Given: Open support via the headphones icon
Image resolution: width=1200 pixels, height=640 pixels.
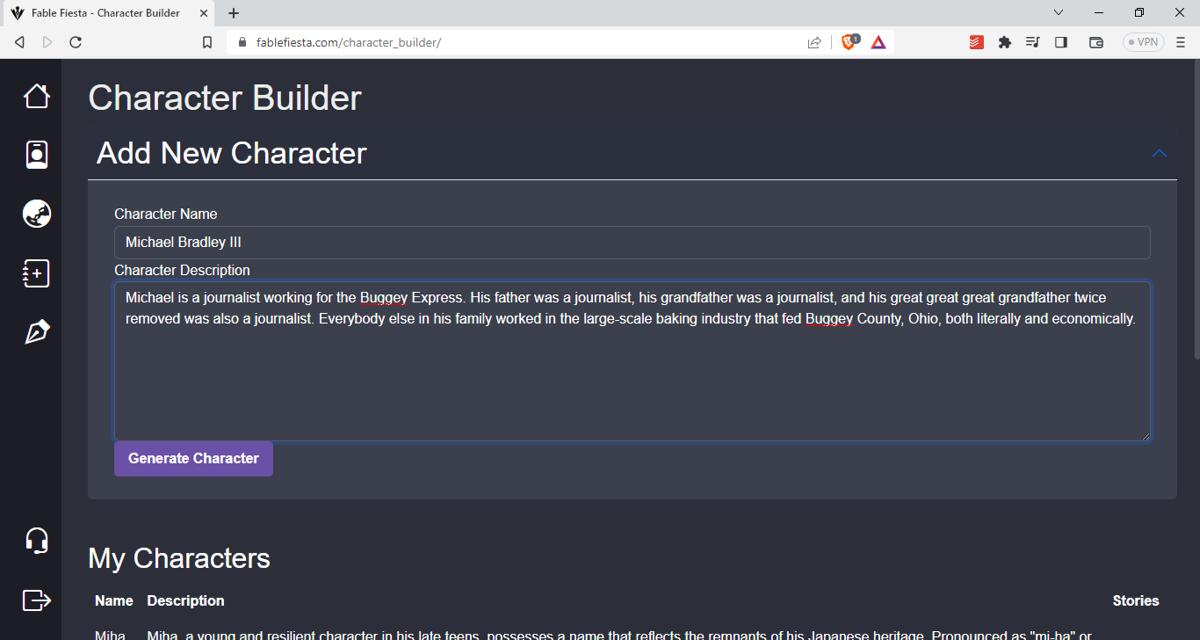Looking at the screenshot, I should pos(36,539).
